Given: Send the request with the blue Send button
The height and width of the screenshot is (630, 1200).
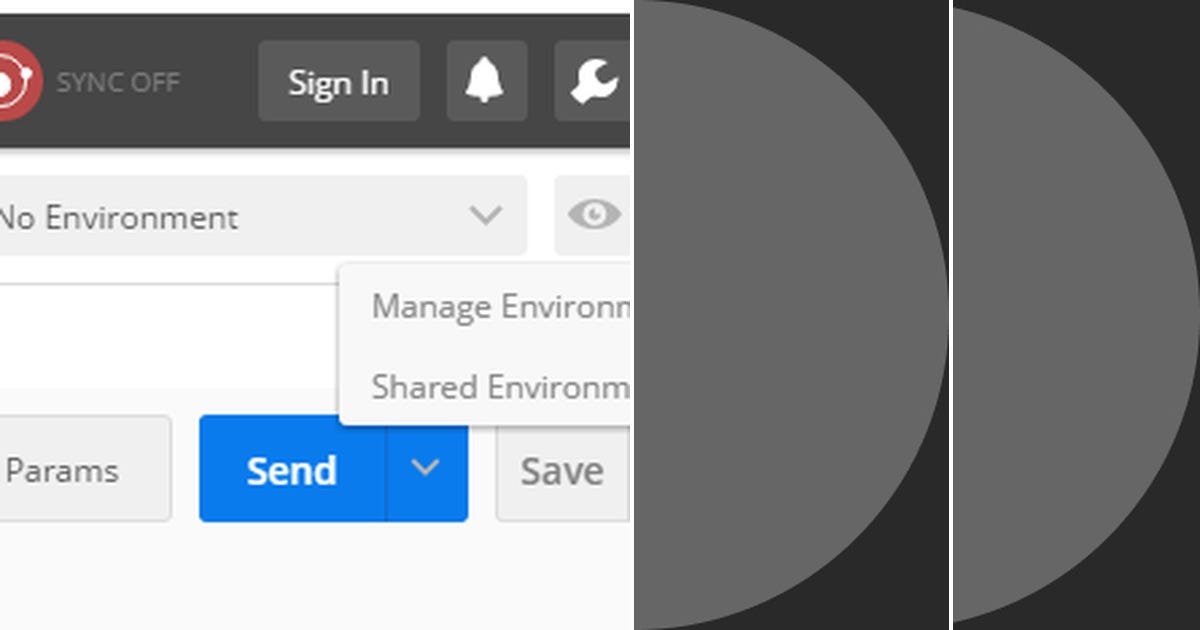Looking at the screenshot, I should point(292,468).
